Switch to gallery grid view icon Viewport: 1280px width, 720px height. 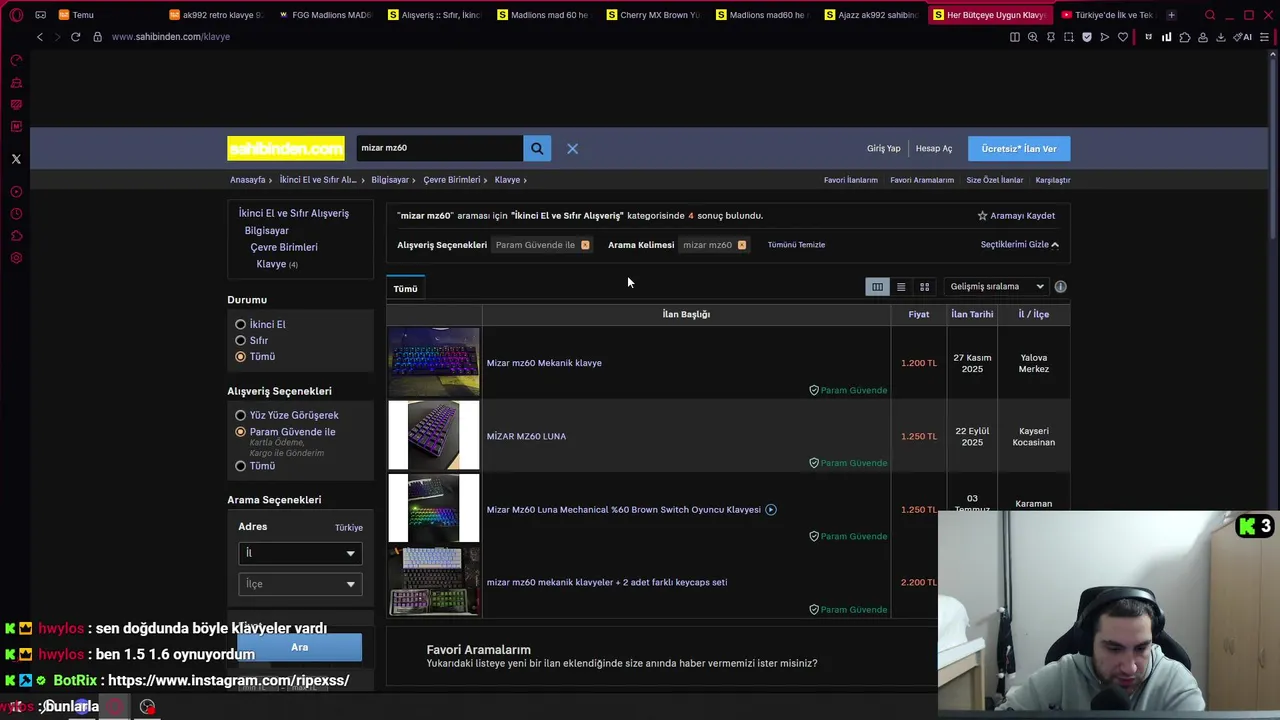click(925, 287)
